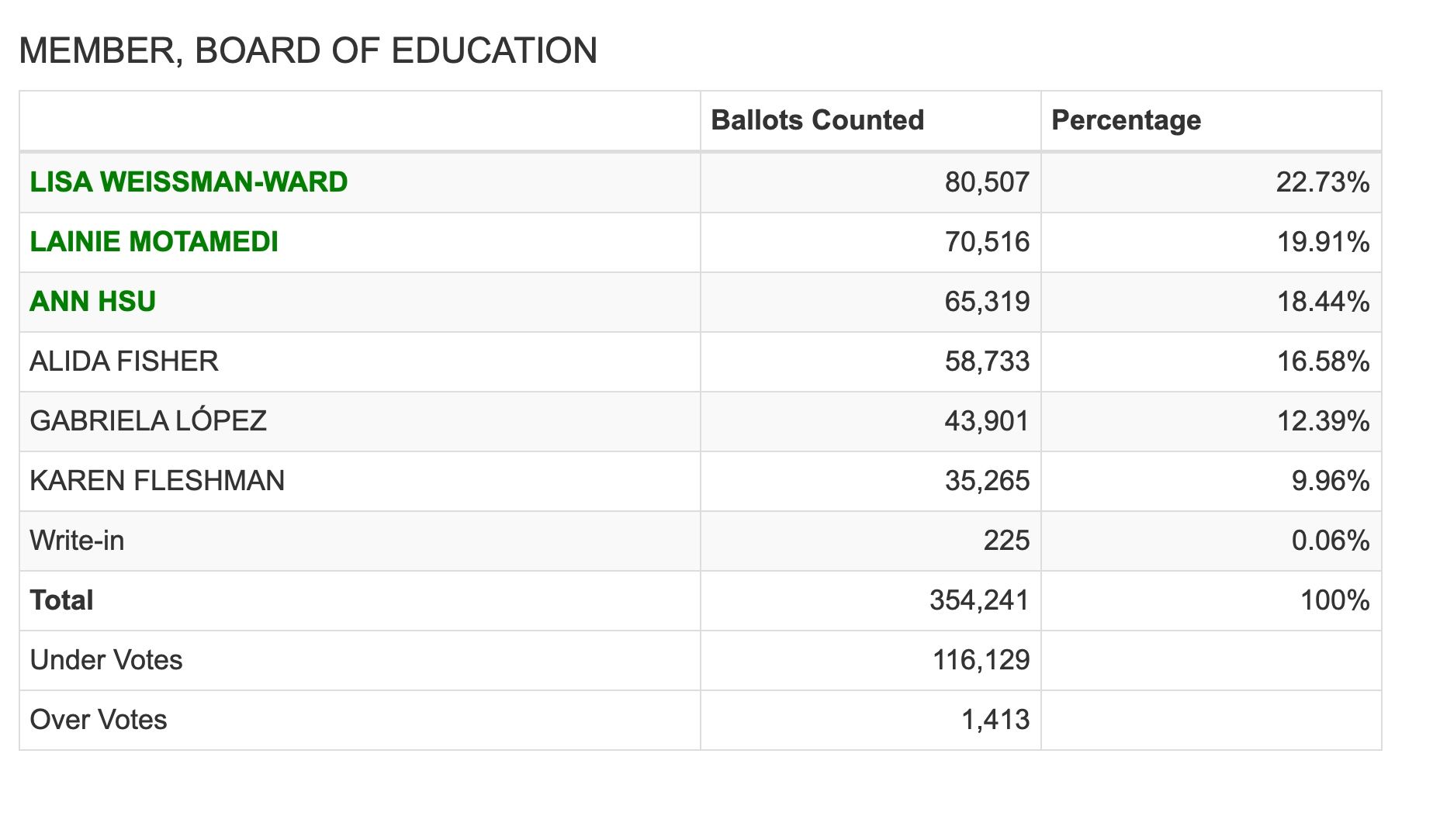The width and height of the screenshot is (1433, 840).
Task: Click the 22.73% percentage cell
Action: (1323, 182)
